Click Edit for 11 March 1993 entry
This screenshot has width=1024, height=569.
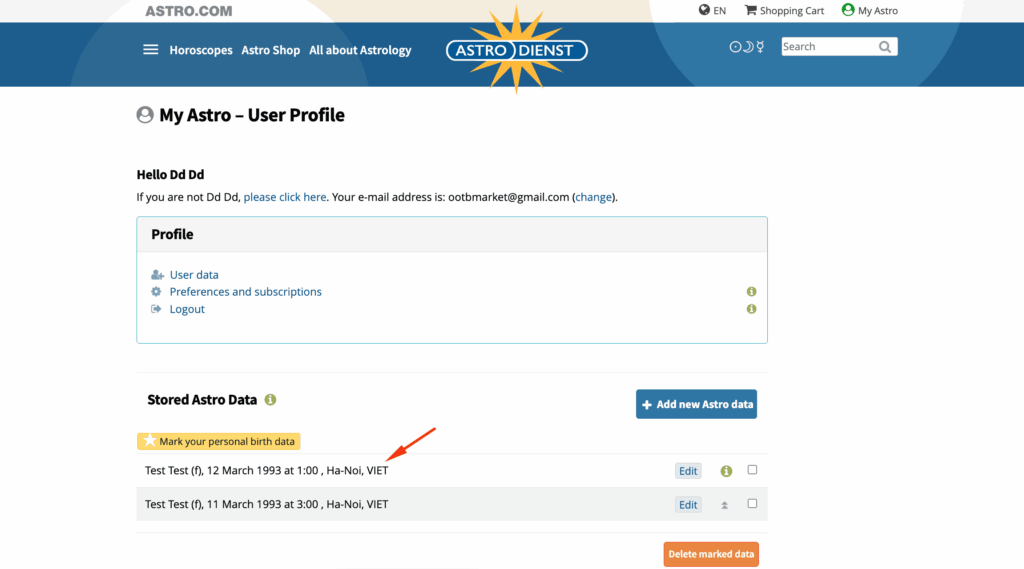(x=688, y=505)
